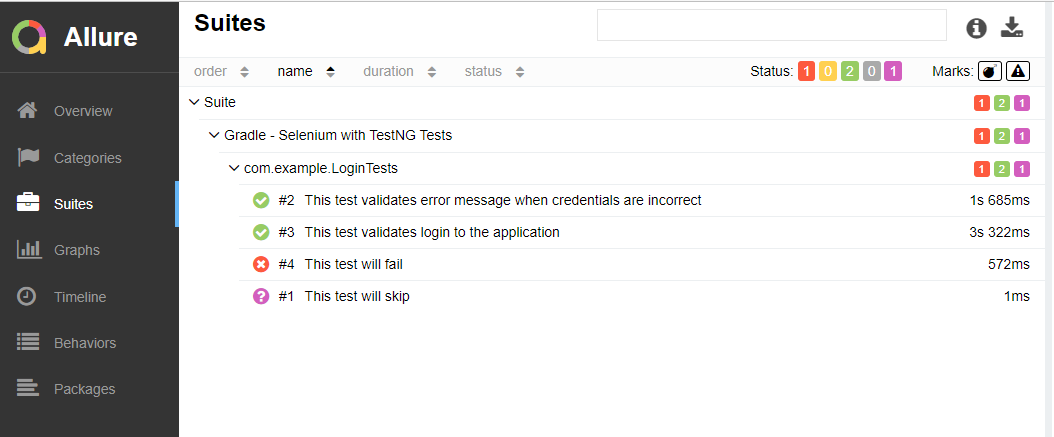The height and width of the screenshot is (437, 1054).
Task: Toggle the skipped status filter (purple)
Action: click(892, 71)
